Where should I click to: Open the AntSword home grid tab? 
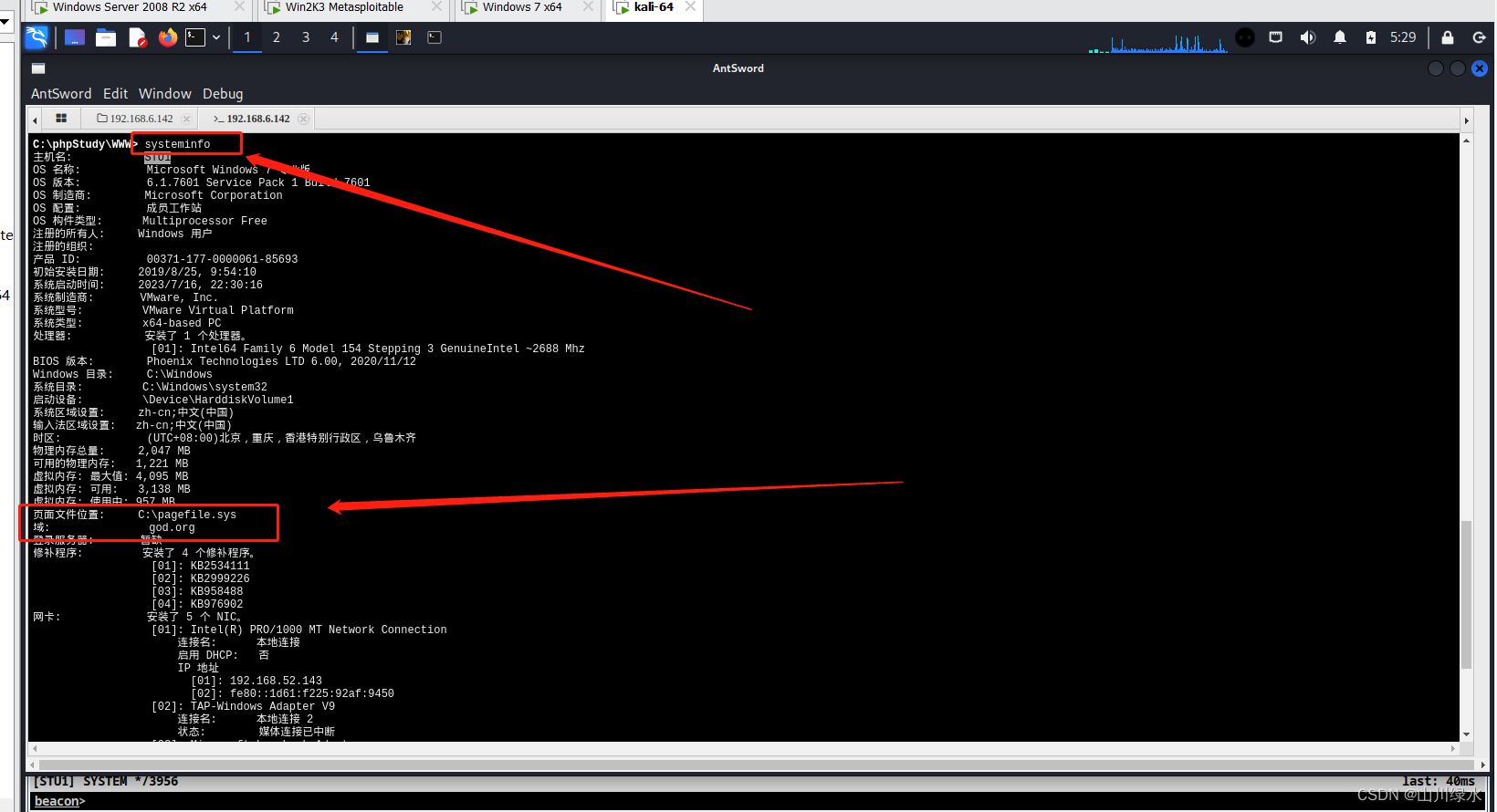(x=61, y=119)
